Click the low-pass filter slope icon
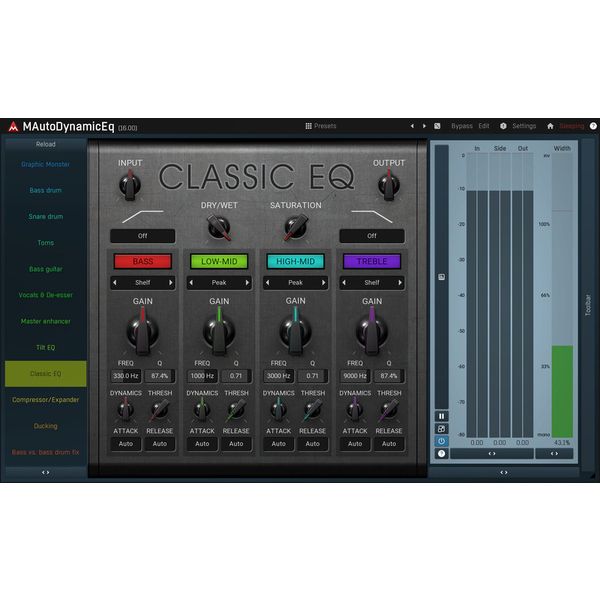This screenshot has width=600, height=600. tap(372, 216)
